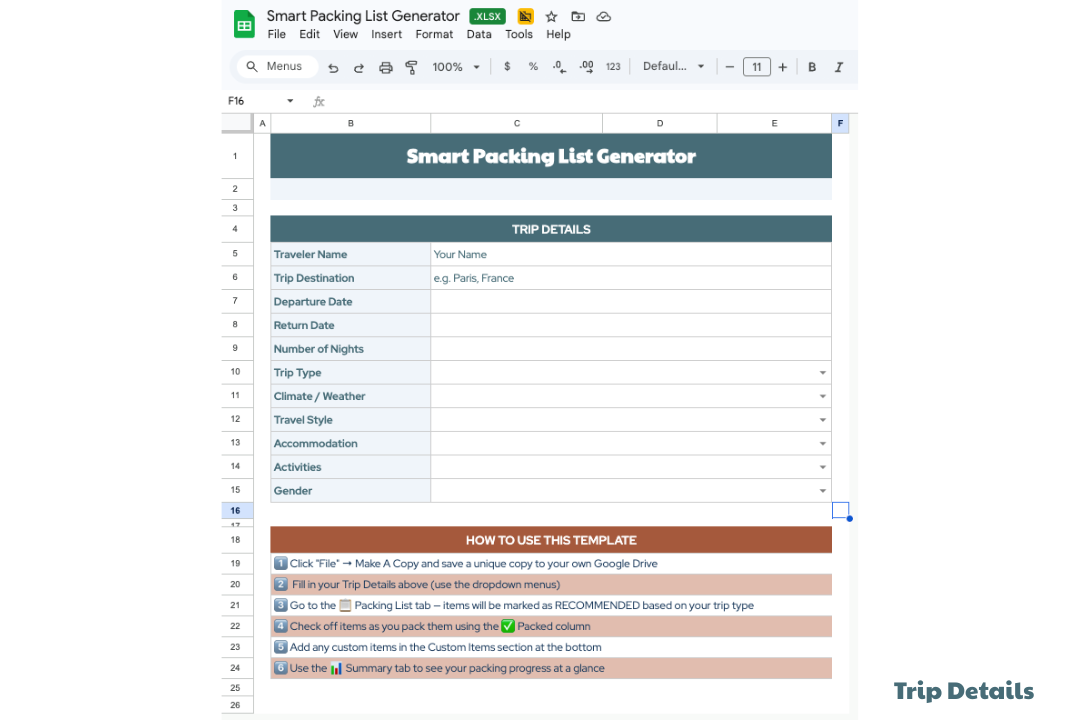Screen dimensions: 1080x720
Task: Decrease font size with minus button
Action: 729,67
